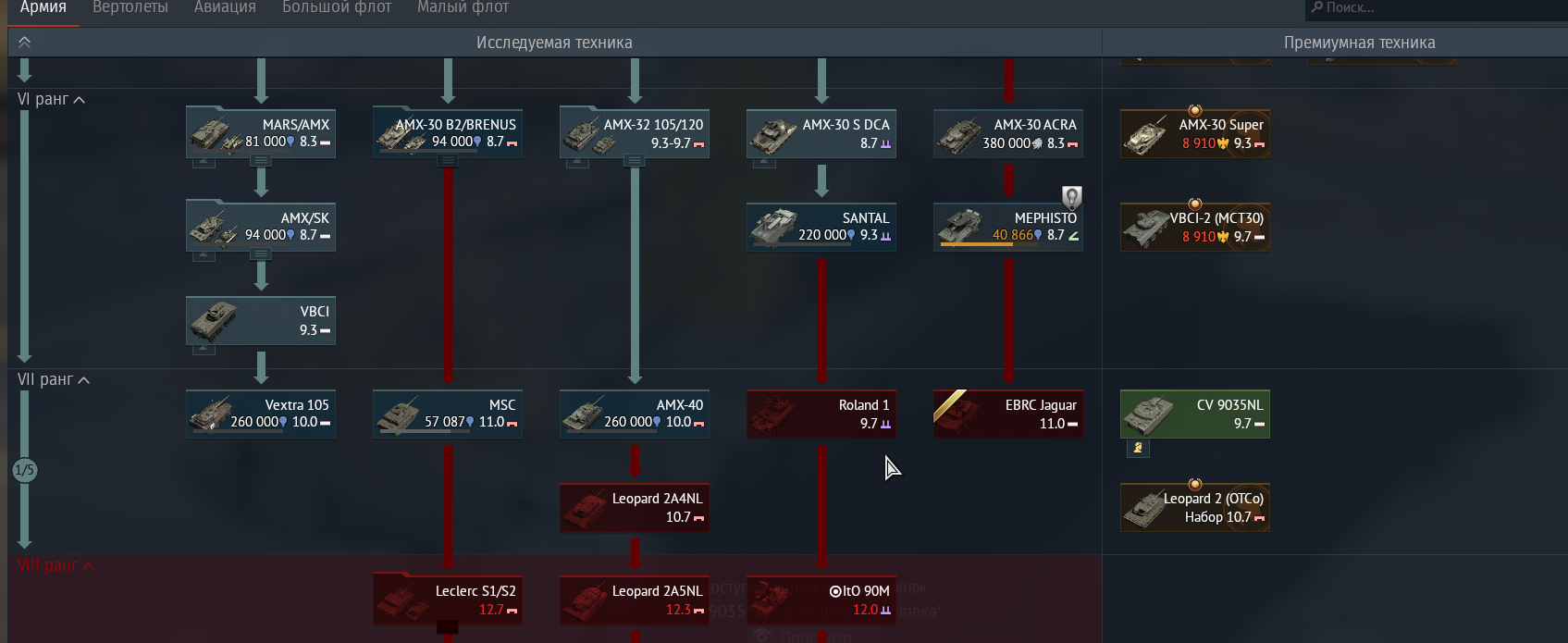1568x643 pixels.
Task: Switch to the Авиация tab
Action: click(x=225, y=7)
